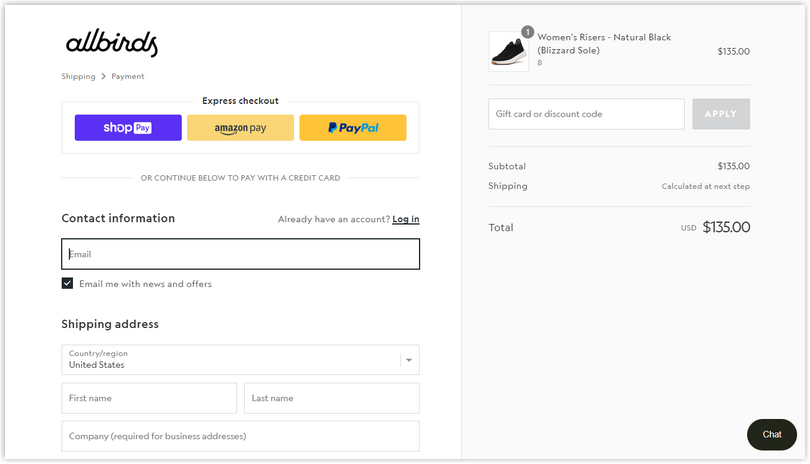Focus the Email input field
This screenshot has height=464, width=810.
click(240, 254)
